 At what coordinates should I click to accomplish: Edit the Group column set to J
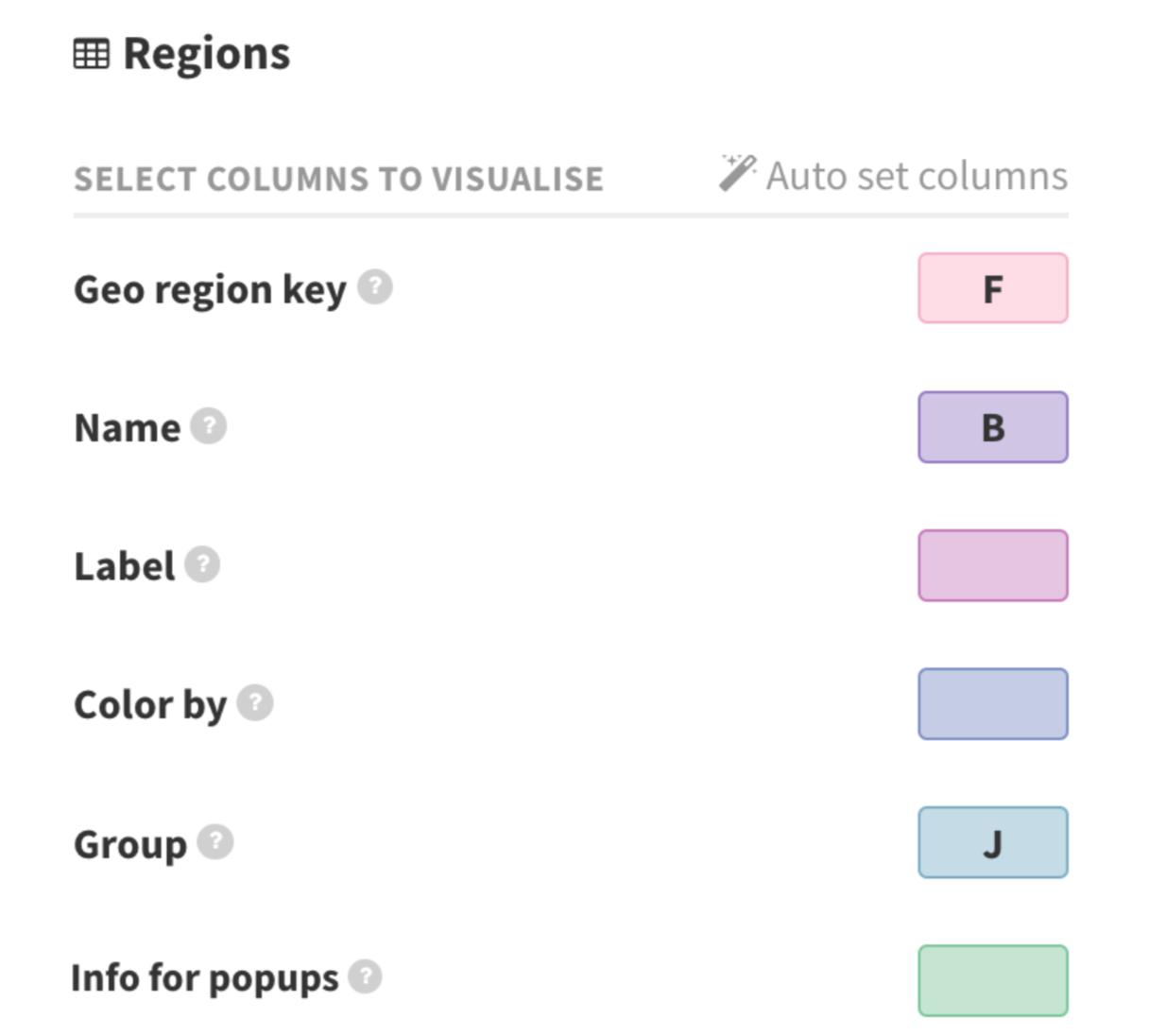click(x=991, y=842)
